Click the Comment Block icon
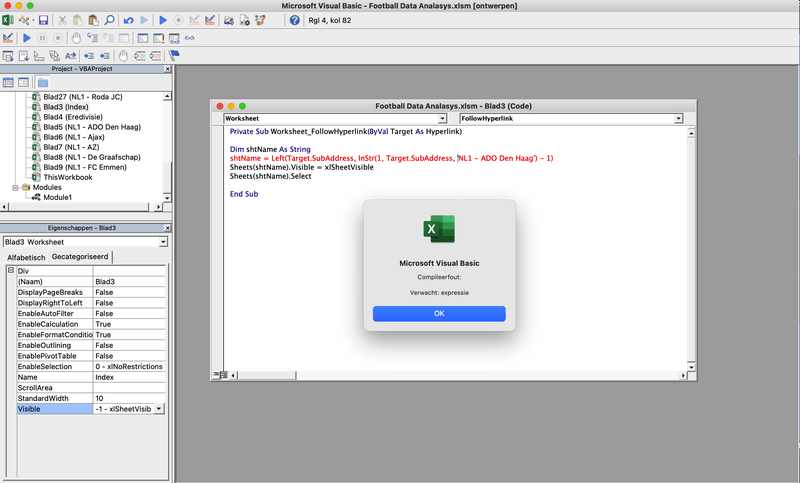This screenshot has height=483, width=800. [x=139, y=56]
